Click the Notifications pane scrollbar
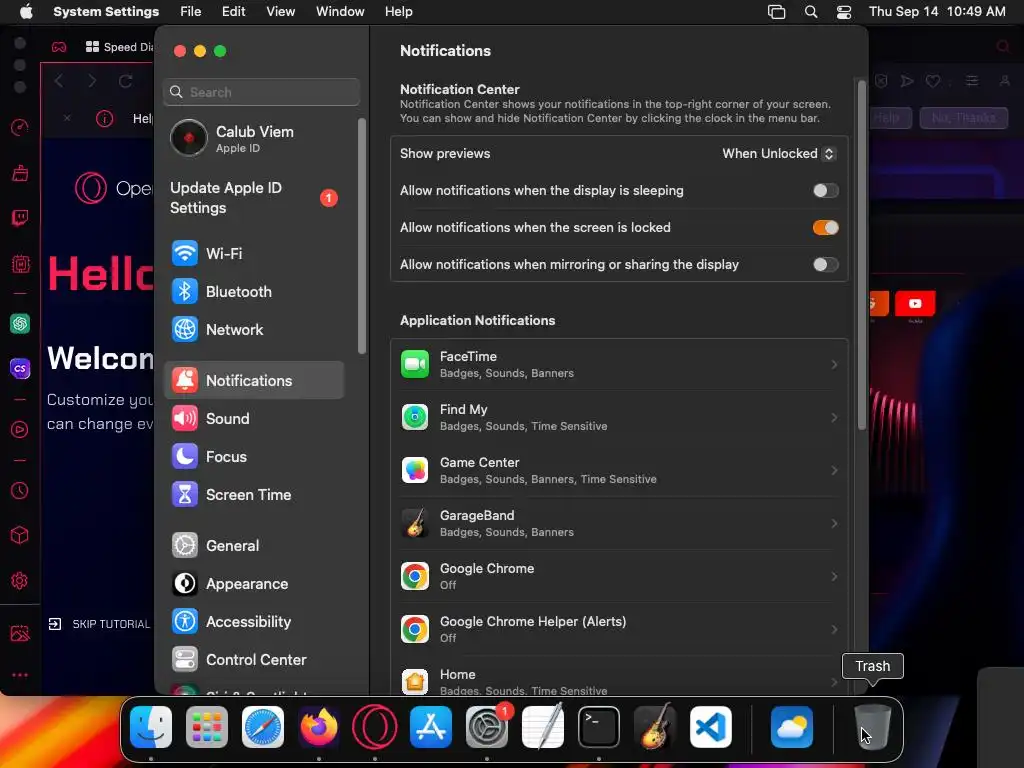This screenshot has width=1024, height=768. [861, 255]
